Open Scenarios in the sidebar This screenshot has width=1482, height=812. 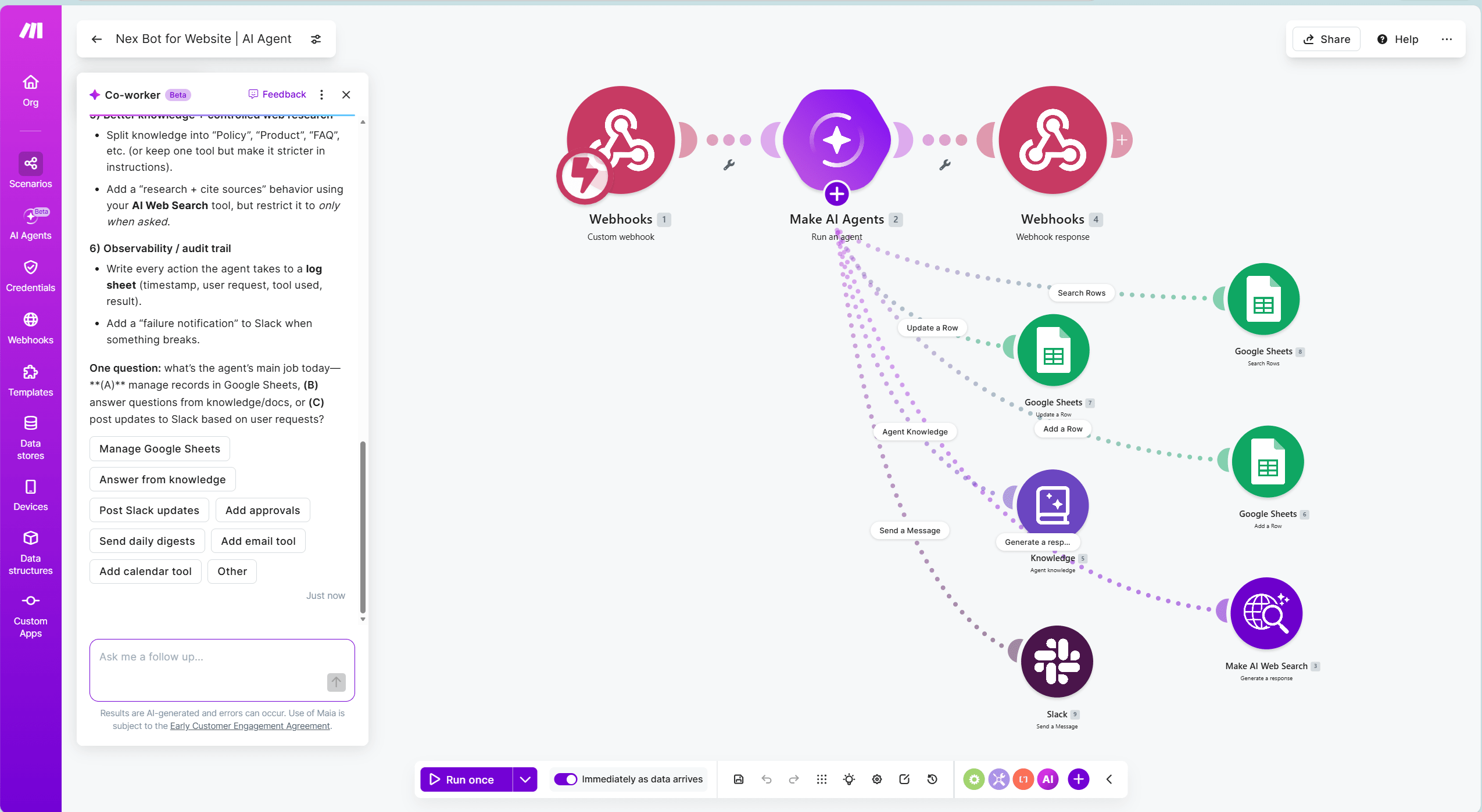tap(31, 171)
